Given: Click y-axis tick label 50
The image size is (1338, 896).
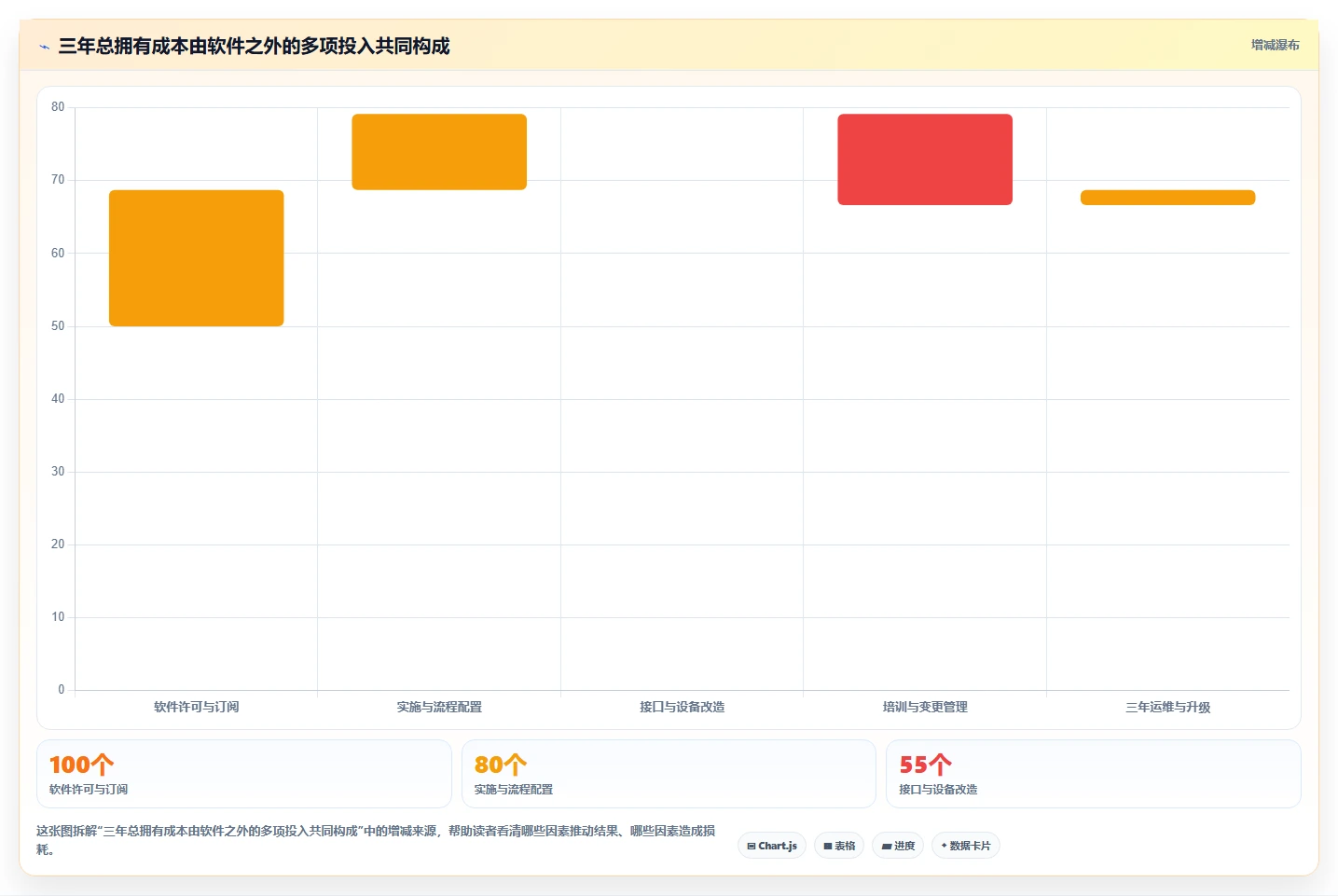Looking at the screenshot, I should [x=58, y=325].
